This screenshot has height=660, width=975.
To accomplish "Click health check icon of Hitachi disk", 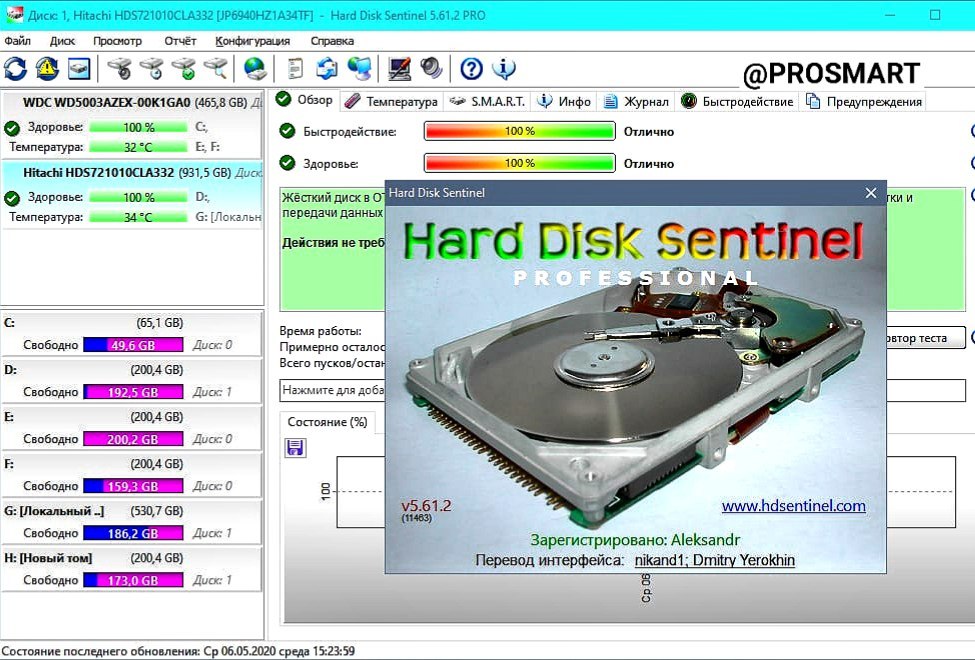I will point(12,198).
